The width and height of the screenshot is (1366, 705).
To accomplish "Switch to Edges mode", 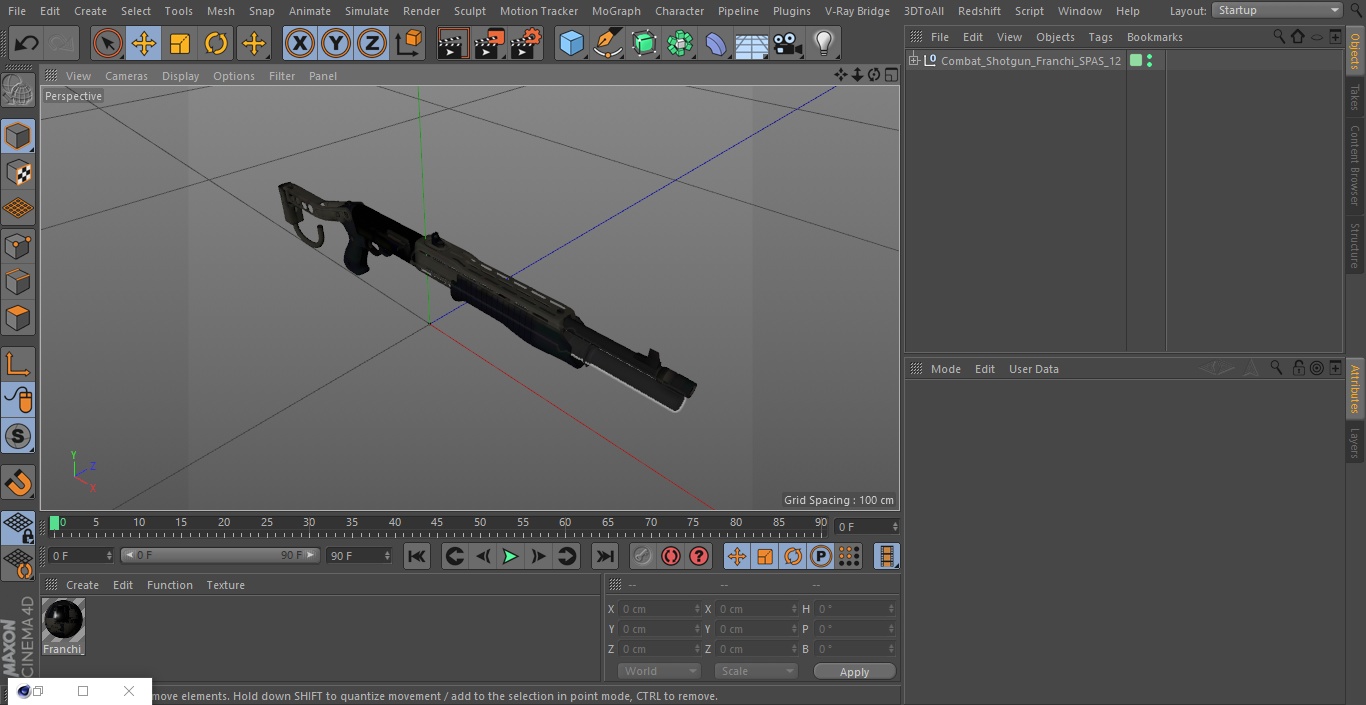I will 18,281.
